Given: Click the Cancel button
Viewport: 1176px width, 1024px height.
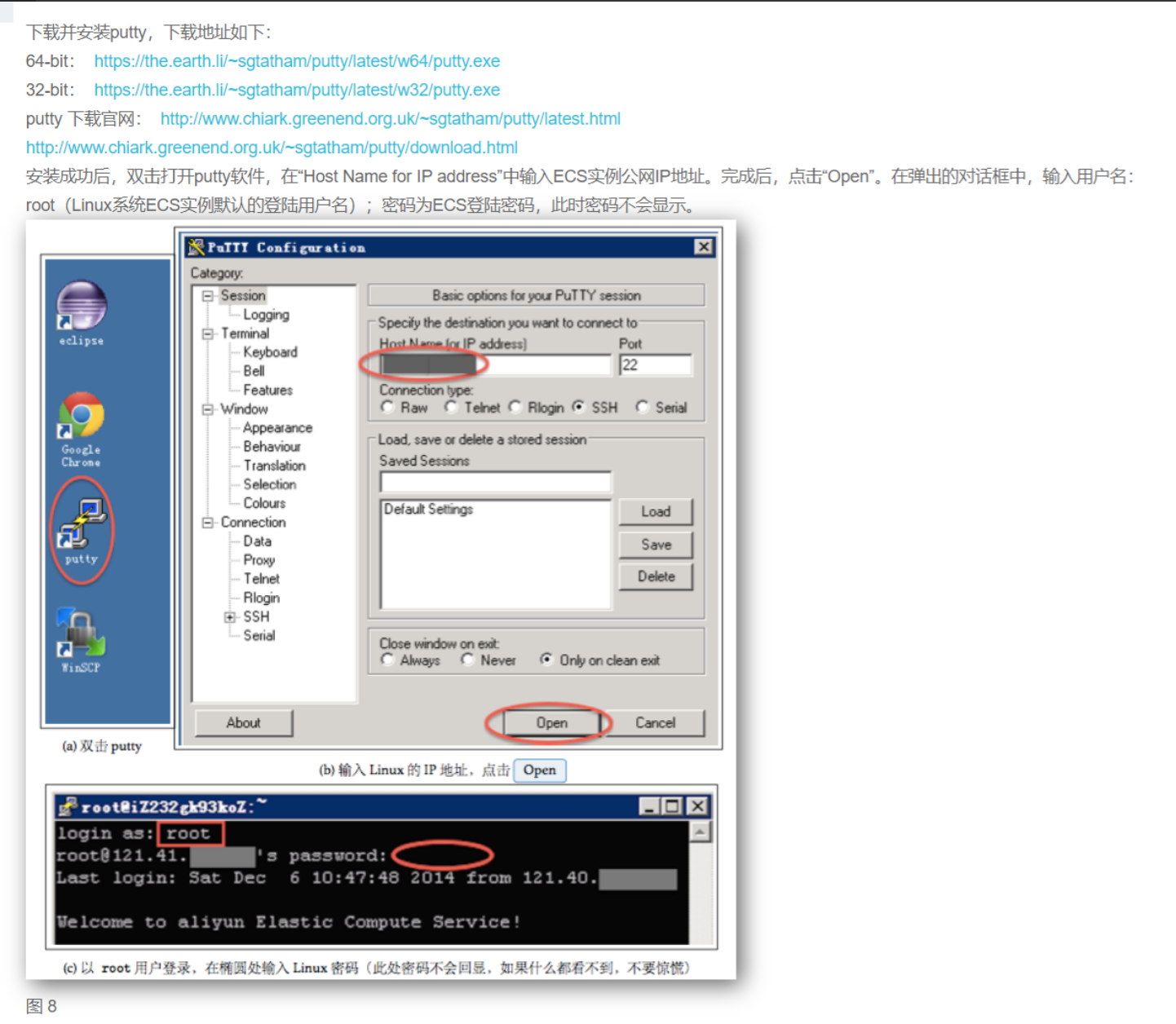Looking at the screenshot, I should [655, 723].
